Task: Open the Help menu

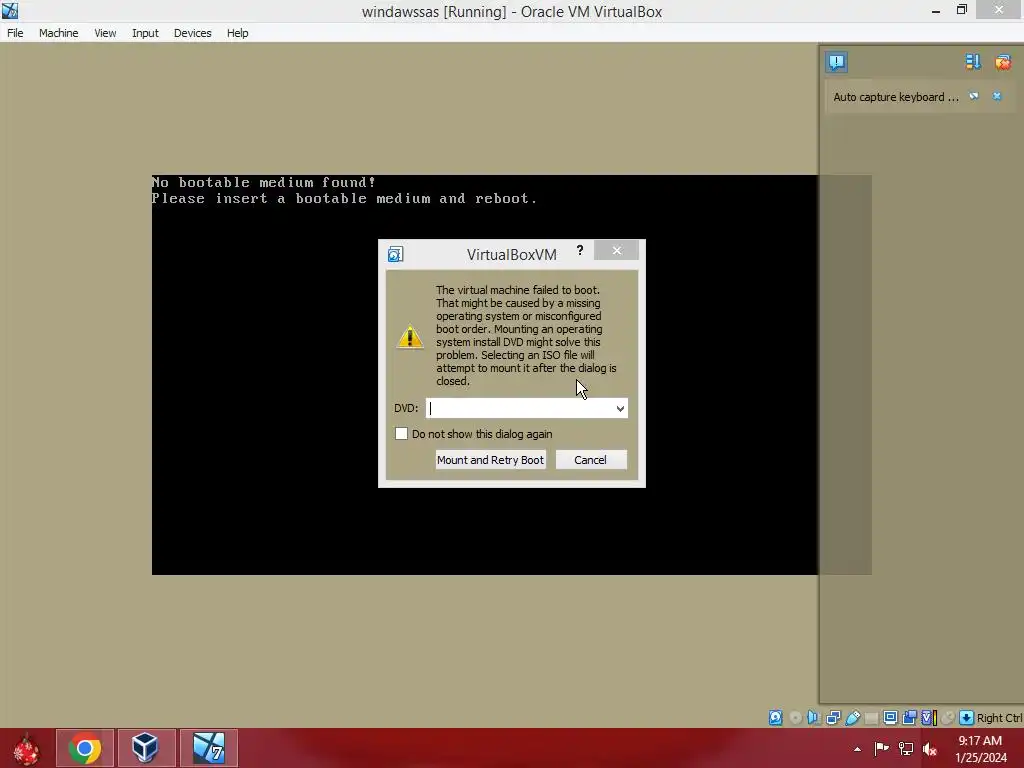Action: 238,33
